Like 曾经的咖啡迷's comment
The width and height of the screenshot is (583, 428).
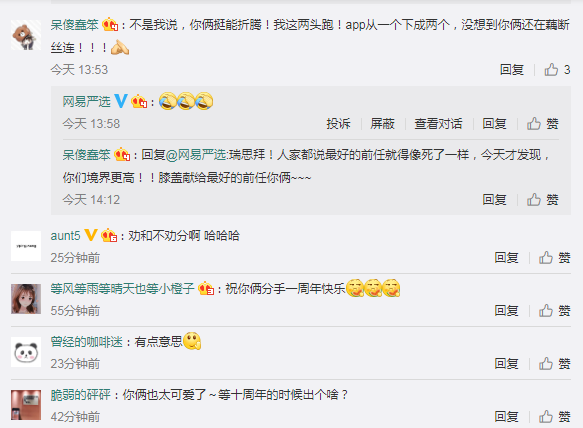(x=554, y=363)
